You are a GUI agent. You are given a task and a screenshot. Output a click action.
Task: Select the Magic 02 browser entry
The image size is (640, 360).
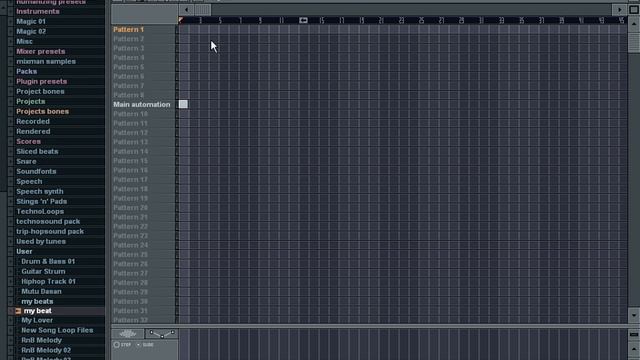(x=31, y=31)
